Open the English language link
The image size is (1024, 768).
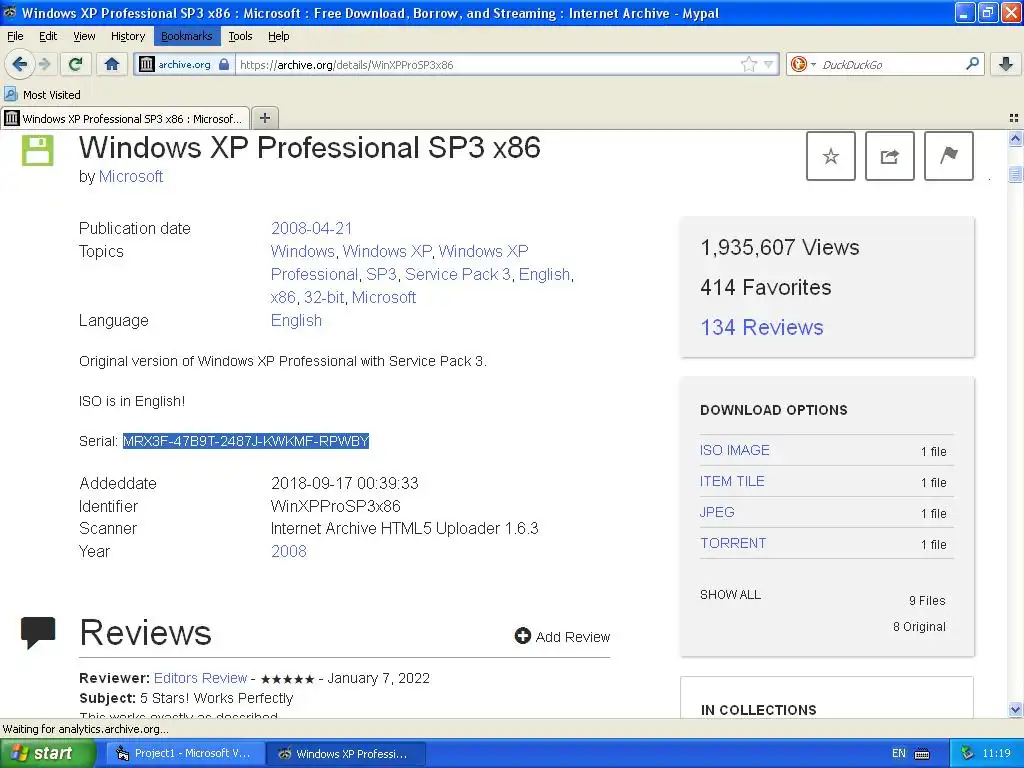[296, 320]
